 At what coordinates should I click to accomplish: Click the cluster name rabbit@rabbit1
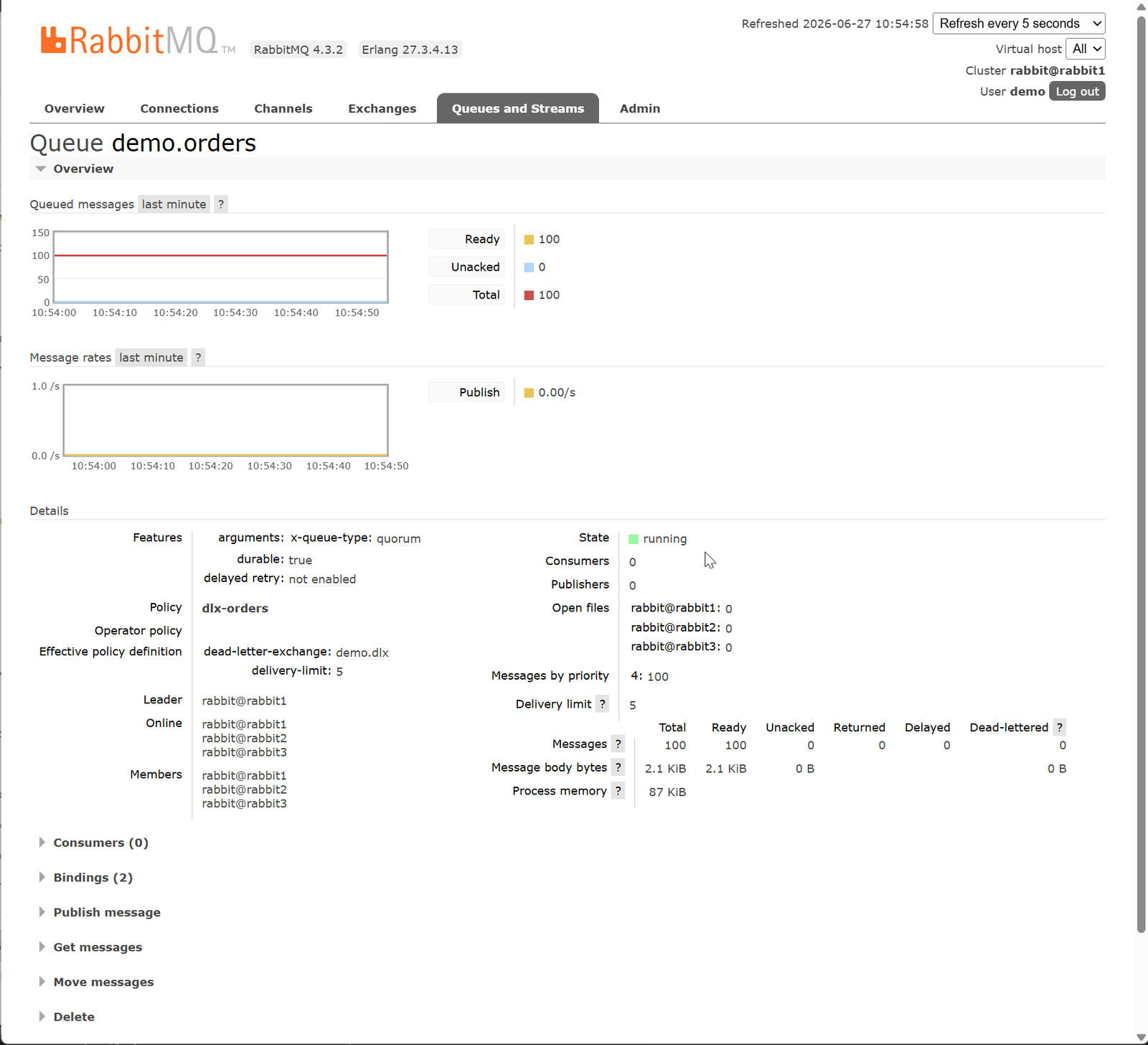point(1058,70)
